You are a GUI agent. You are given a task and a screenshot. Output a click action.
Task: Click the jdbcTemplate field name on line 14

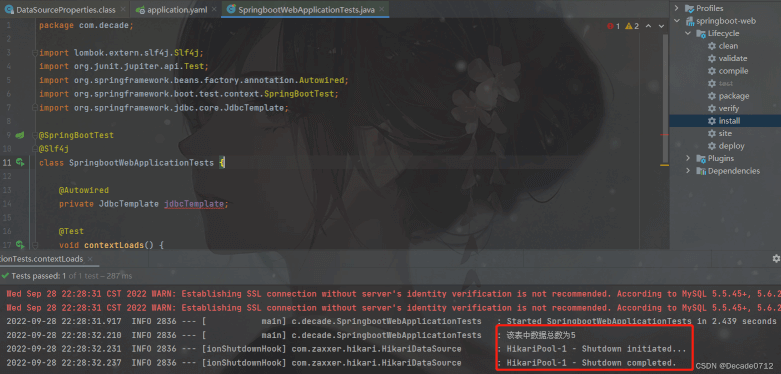click(x=194, y=204)
